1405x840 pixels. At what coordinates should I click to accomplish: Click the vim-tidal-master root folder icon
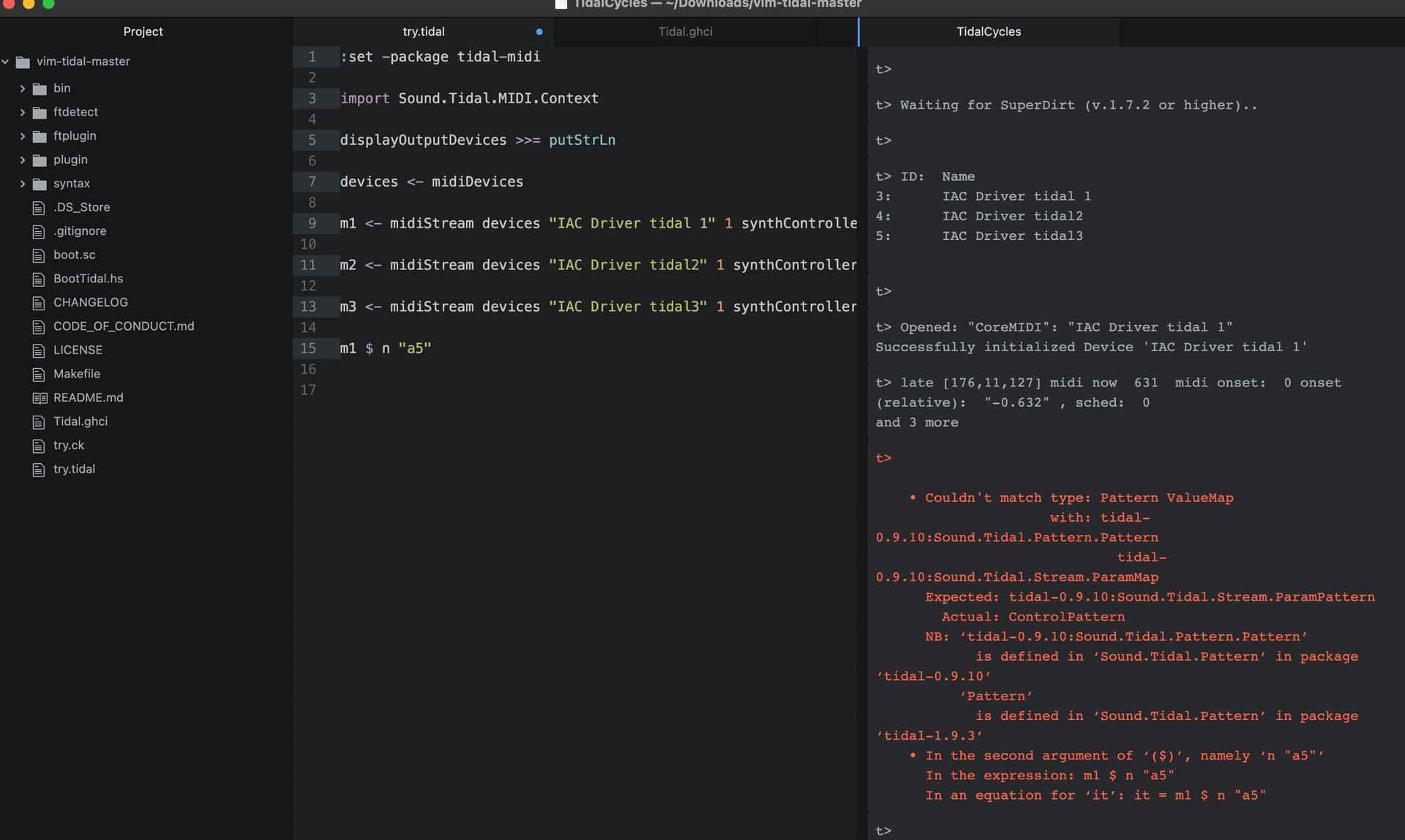pos(23,62)
